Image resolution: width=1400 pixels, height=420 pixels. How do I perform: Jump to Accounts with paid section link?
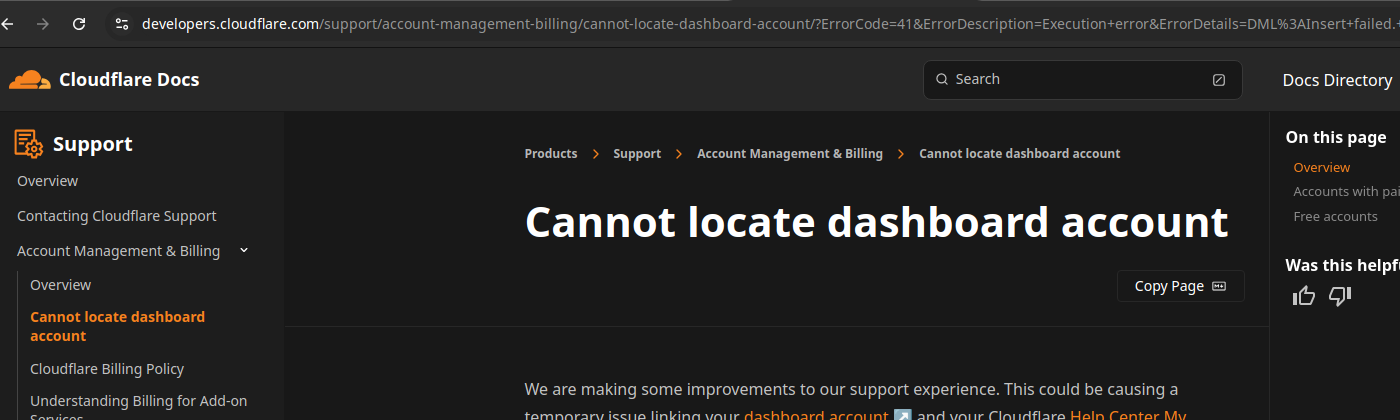pyautogui.click(x=1346, y=192)
